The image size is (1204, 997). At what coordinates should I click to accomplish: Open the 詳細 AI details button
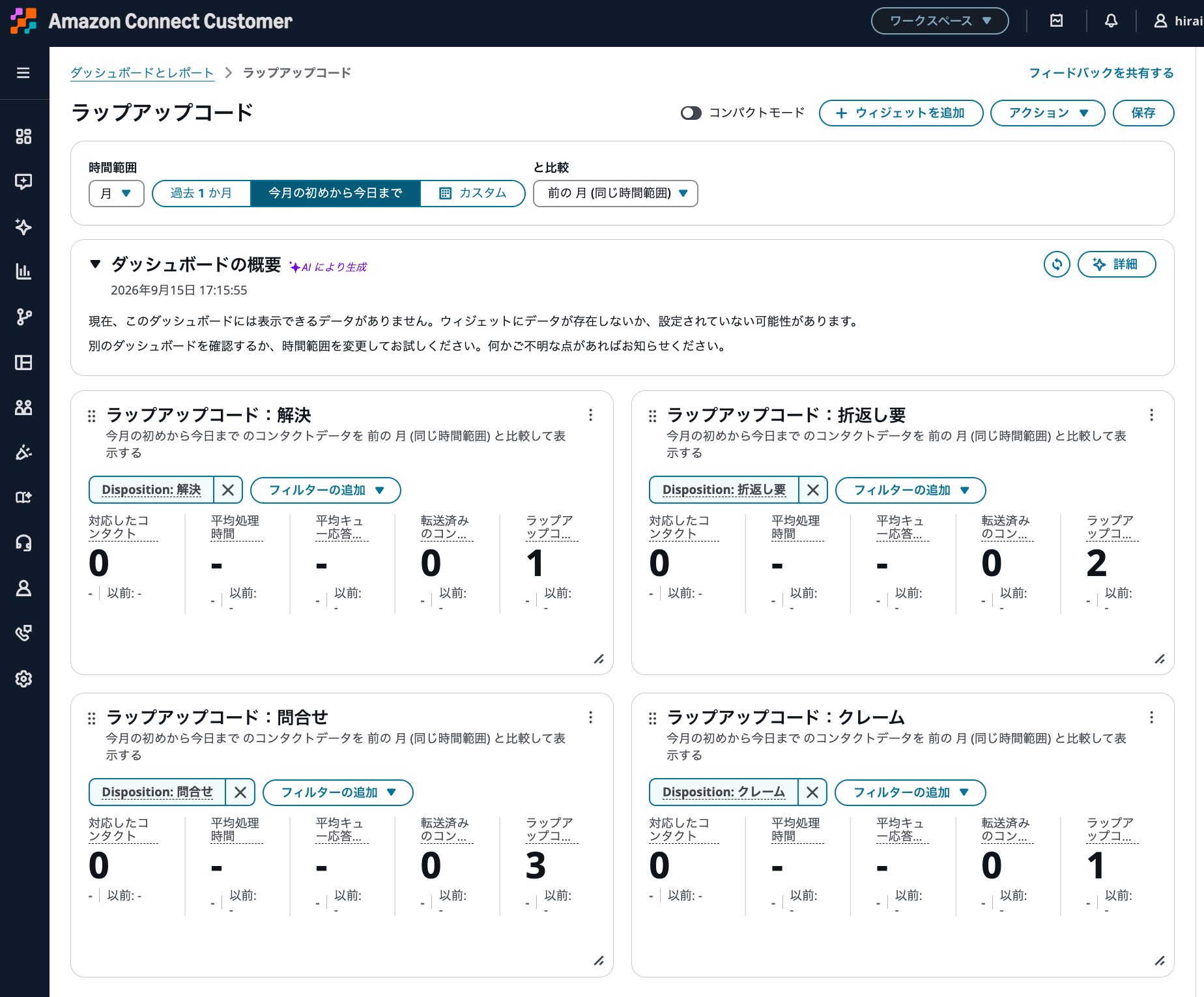coord(1117,264)
